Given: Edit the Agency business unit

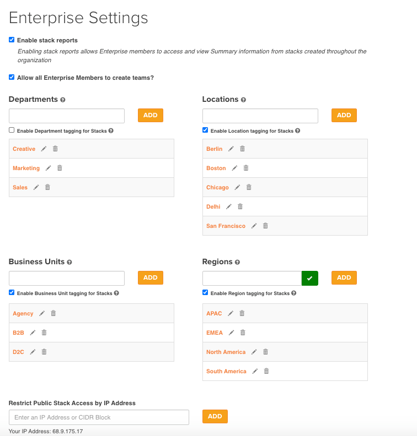Looking at the screenshot, I should click(x=42, y=313).
